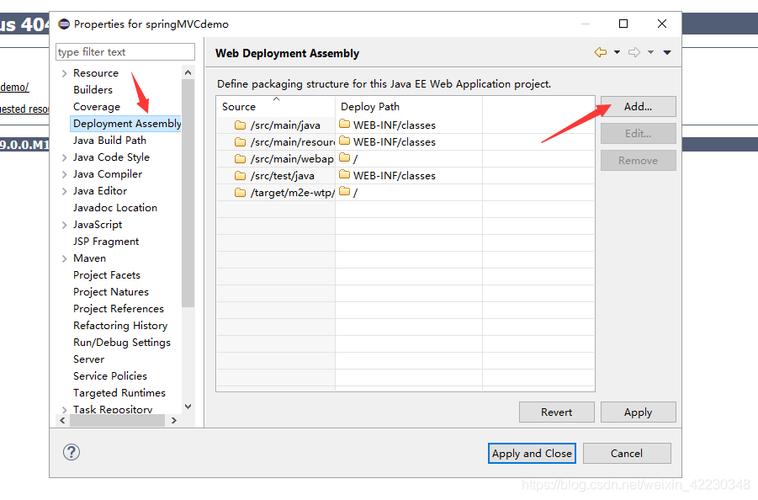
Task: Click the help question mark icon
Action: [x=72, y=452]
